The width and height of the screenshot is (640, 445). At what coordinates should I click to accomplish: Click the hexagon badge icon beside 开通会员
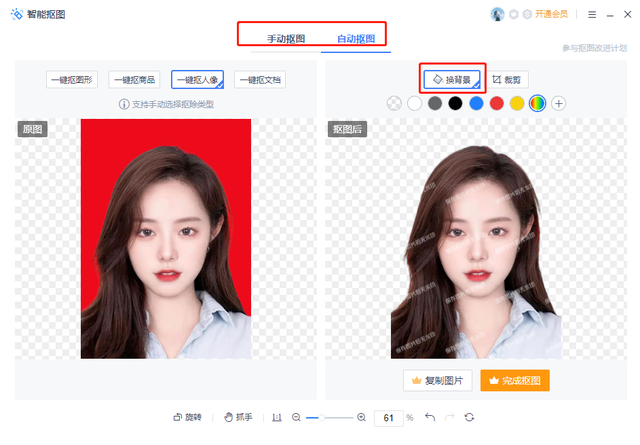[527, 14]
